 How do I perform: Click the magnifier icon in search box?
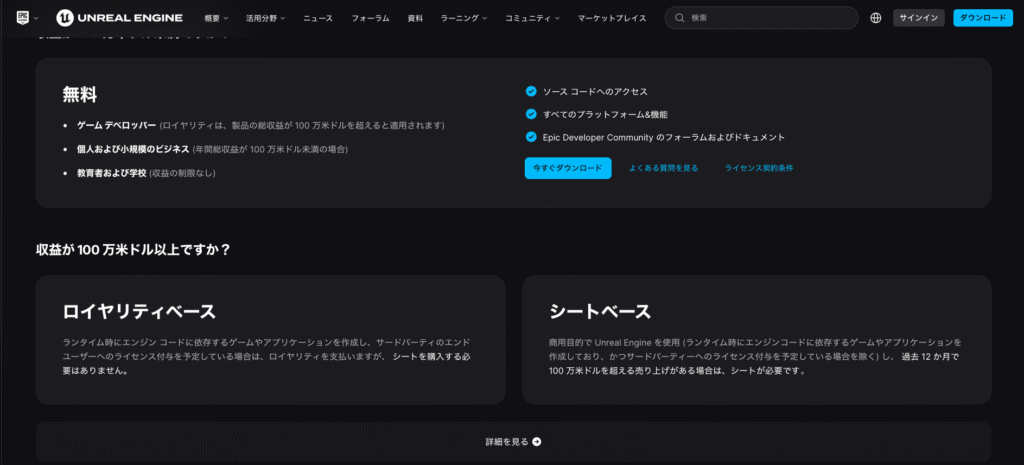click(x=679, y=18)
